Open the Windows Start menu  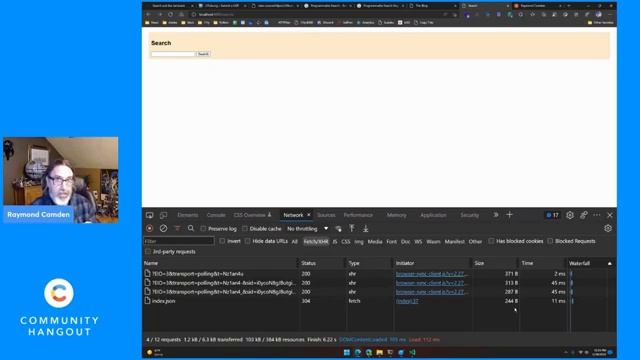[x=347, y=352]
